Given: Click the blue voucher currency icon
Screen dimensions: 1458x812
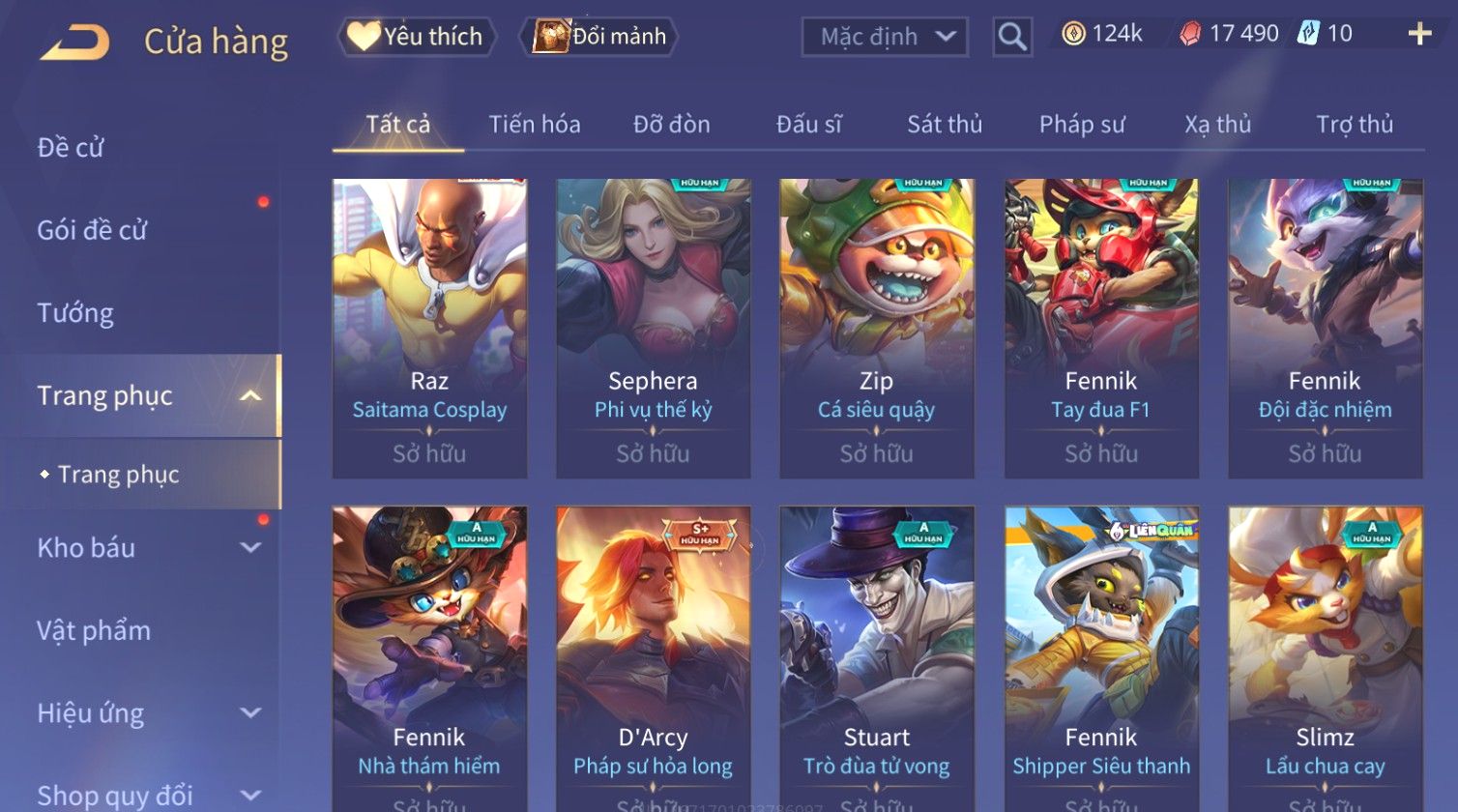Looking at the screenshot, I should pyautogui.click(x=1307, y=34).
